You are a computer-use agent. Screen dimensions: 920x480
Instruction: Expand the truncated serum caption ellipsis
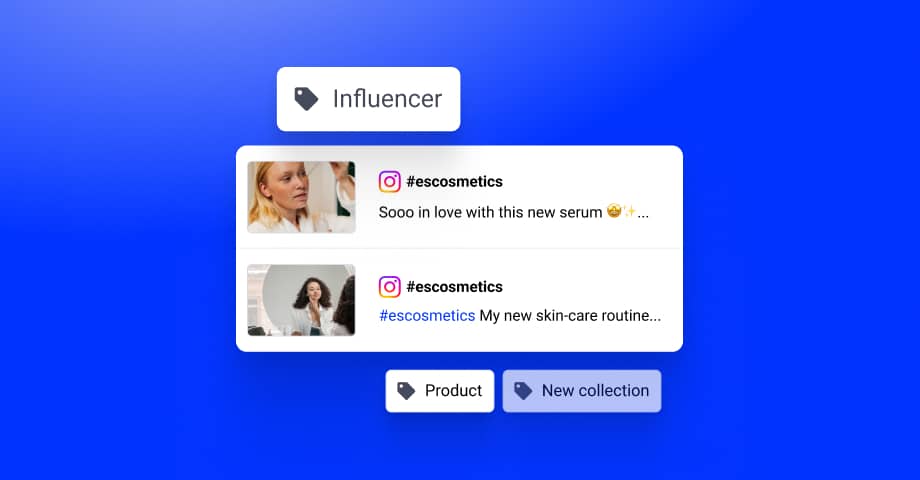coord(643,215)
